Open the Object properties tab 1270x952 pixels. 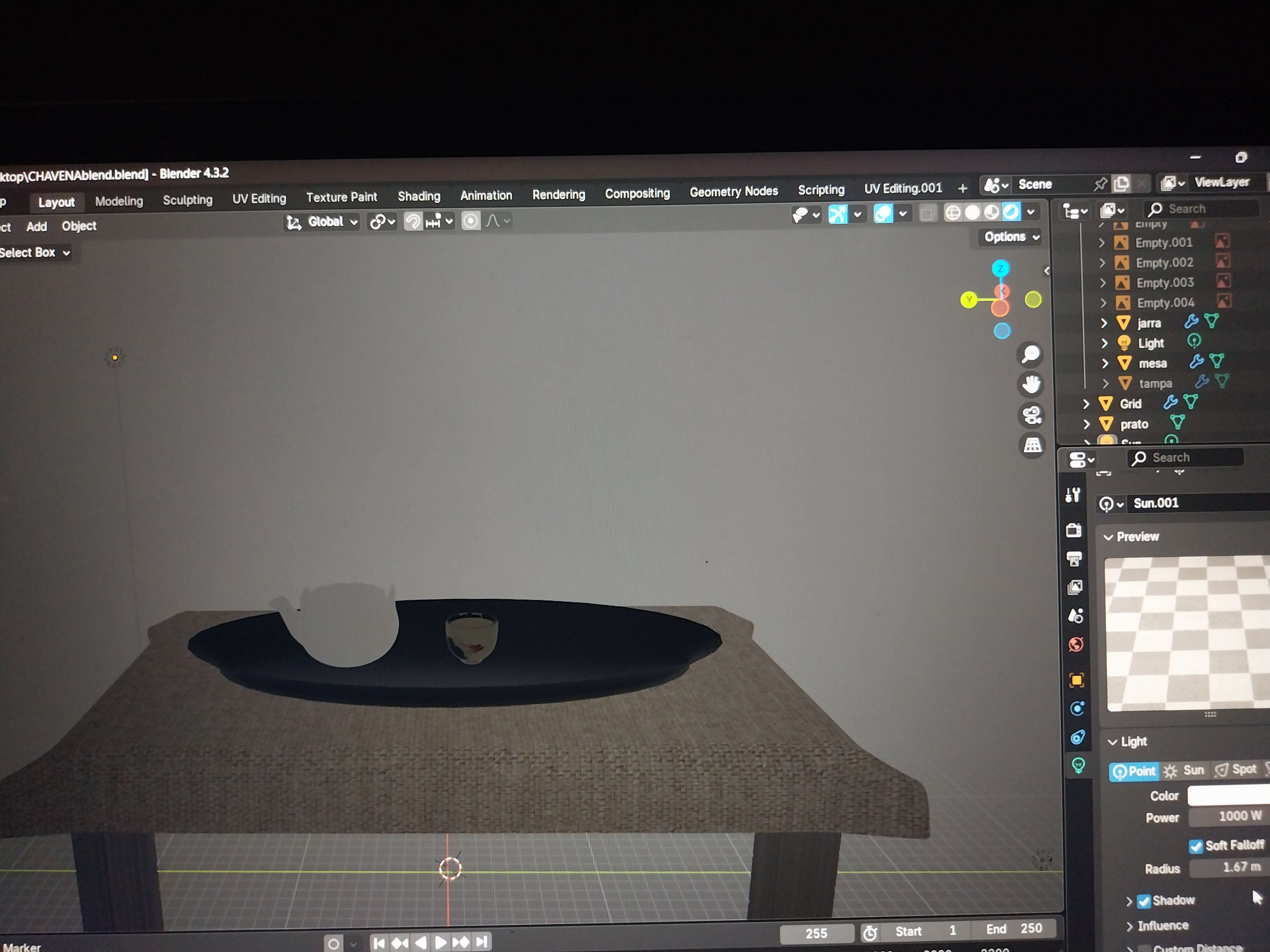click(x=1076, y=681)
